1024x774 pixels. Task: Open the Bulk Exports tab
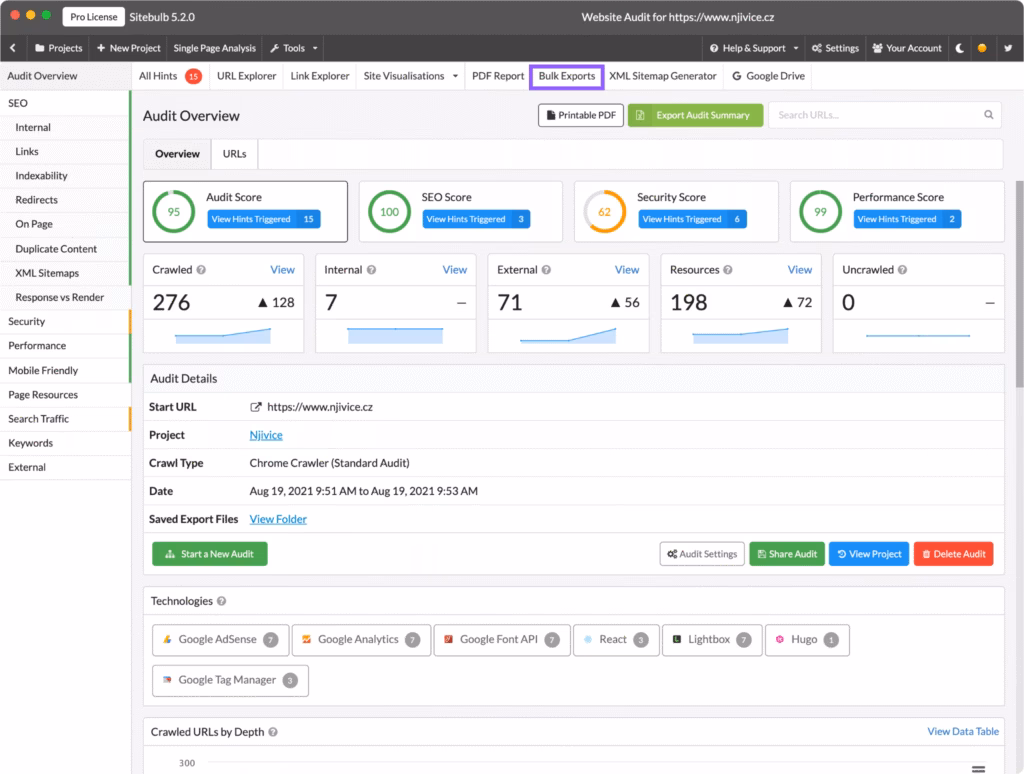566,75
